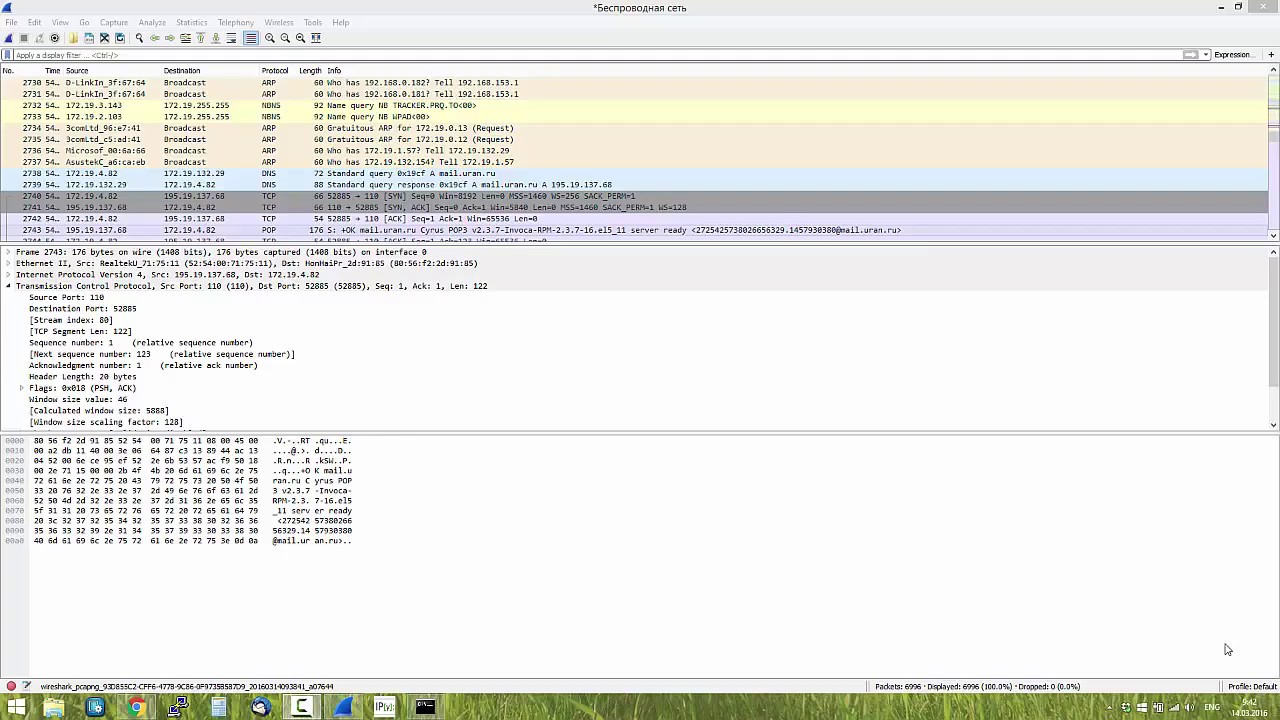Jump to the first packet
The width and height of the screenshot is (1280, 720).
tap(200, 38)
